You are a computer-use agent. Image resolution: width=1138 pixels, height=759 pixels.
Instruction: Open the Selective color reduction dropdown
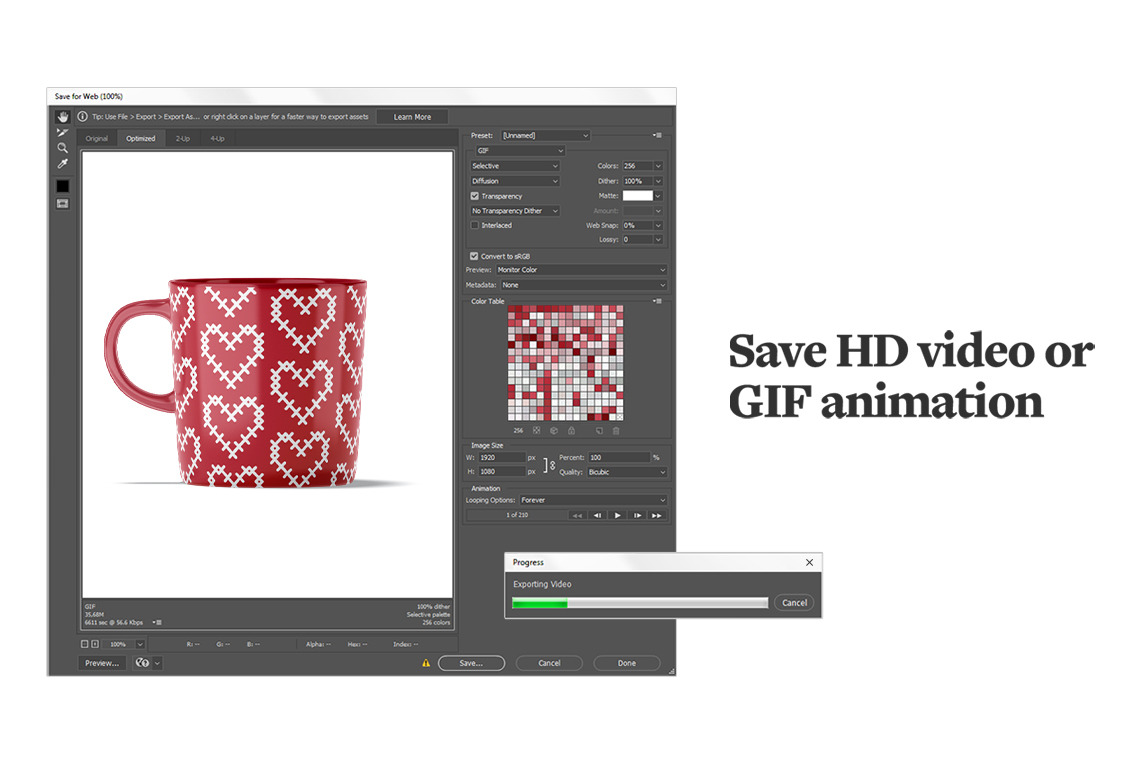coord(515,165)
